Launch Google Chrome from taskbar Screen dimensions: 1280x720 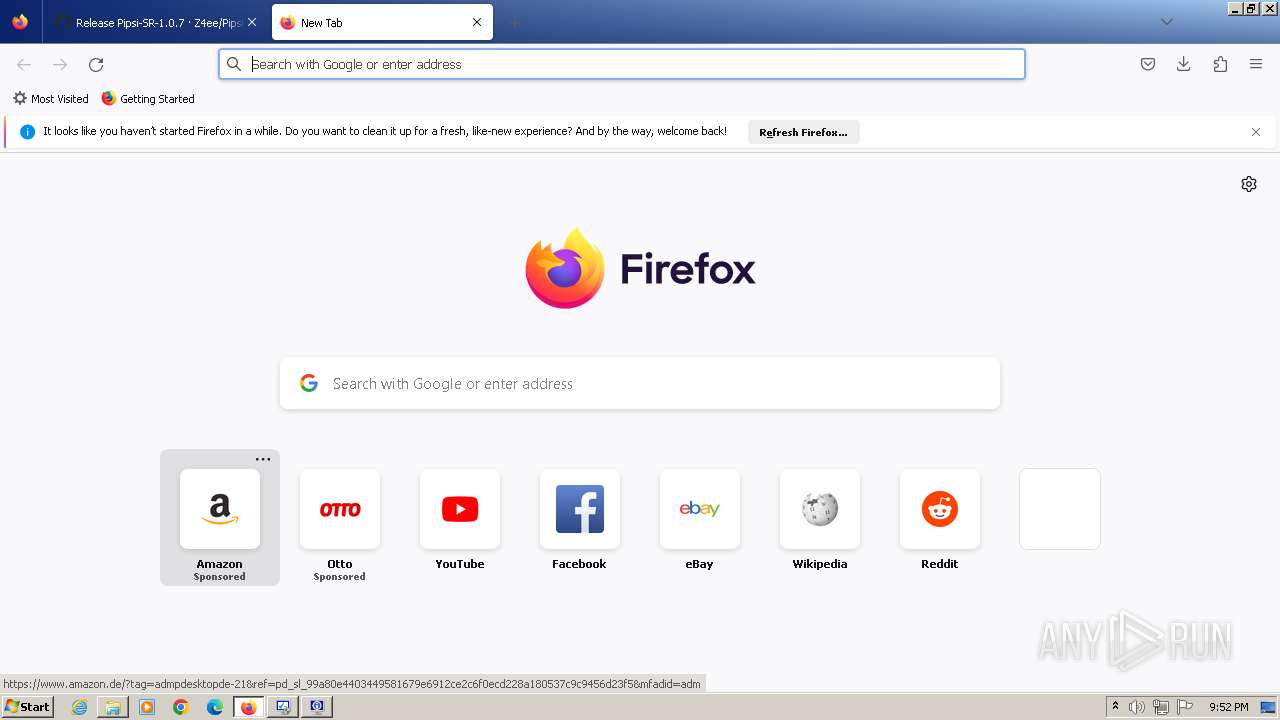181,707
